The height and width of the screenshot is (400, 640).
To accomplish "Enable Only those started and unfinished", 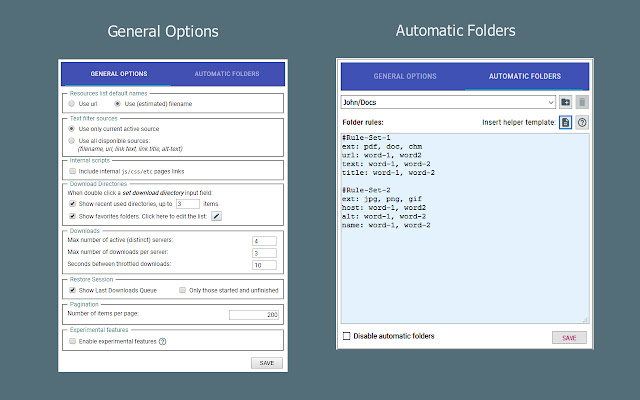I will (x=182, y=290).
